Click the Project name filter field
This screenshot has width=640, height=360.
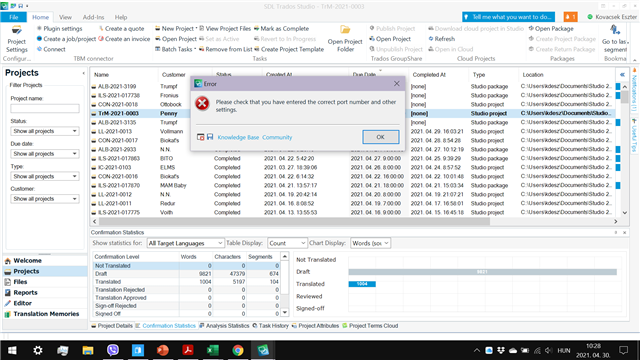pyautogui.click(x=45, y=109)
